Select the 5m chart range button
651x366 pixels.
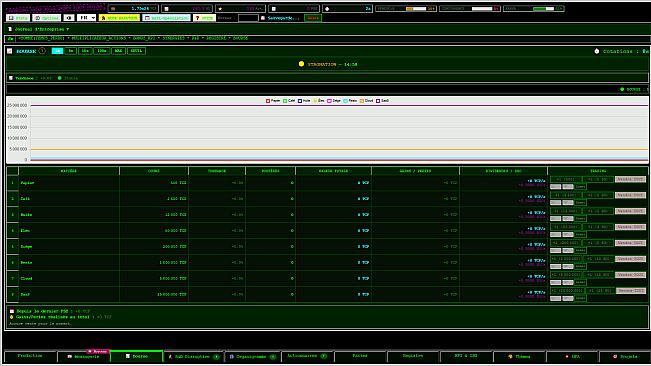pos(71,51)
